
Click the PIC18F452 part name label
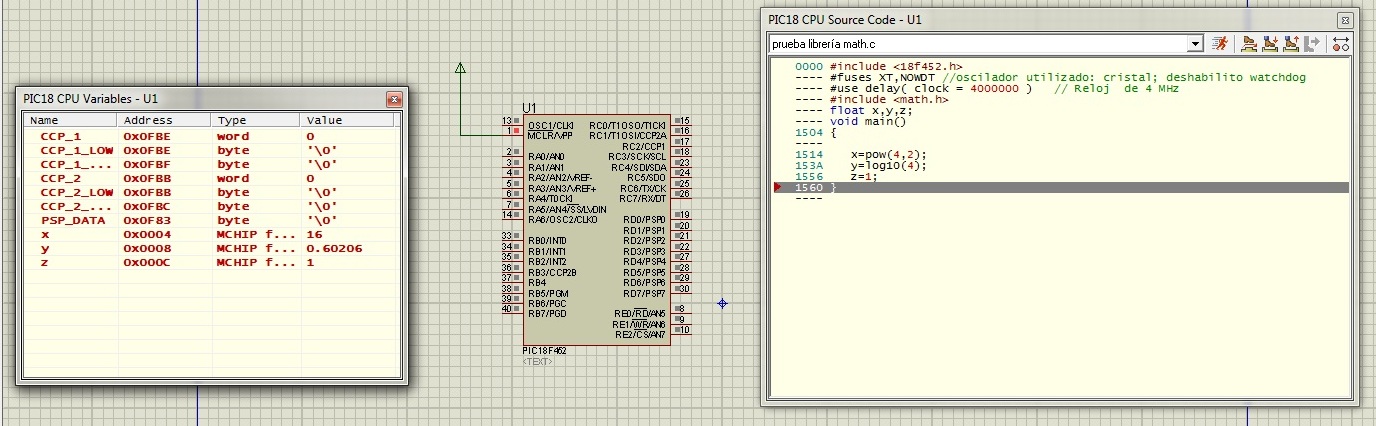point(545,351)
